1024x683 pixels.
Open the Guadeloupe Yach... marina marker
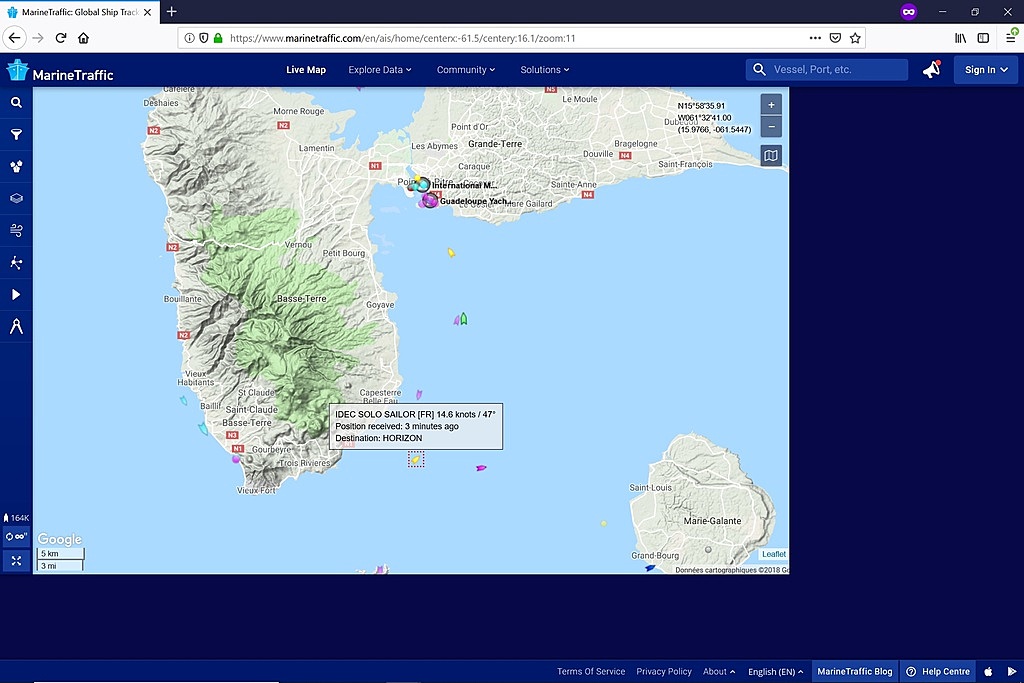pos(430,200)
